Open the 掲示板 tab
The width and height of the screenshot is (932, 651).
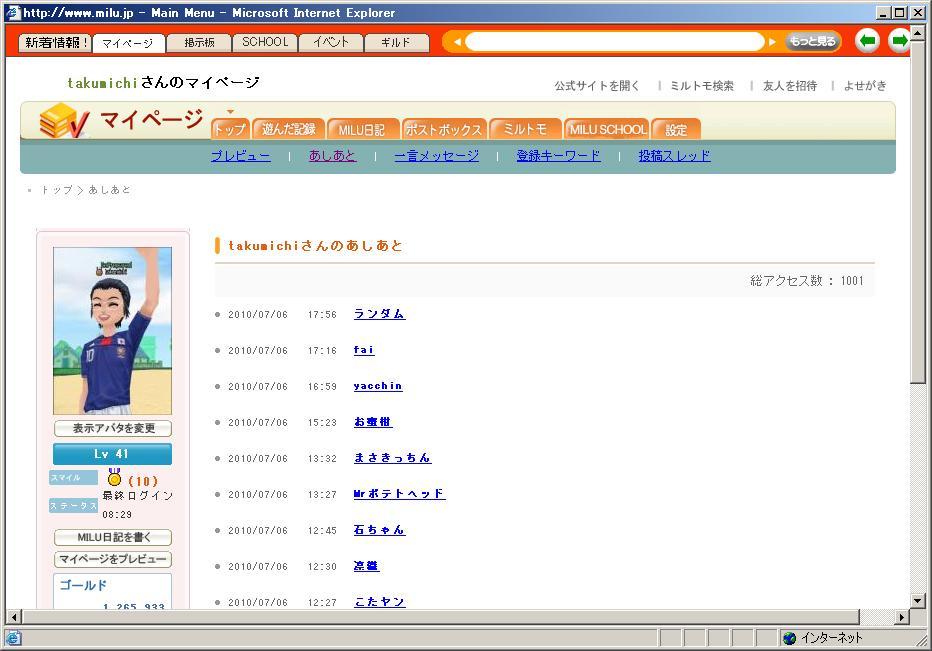coord(198,43)
